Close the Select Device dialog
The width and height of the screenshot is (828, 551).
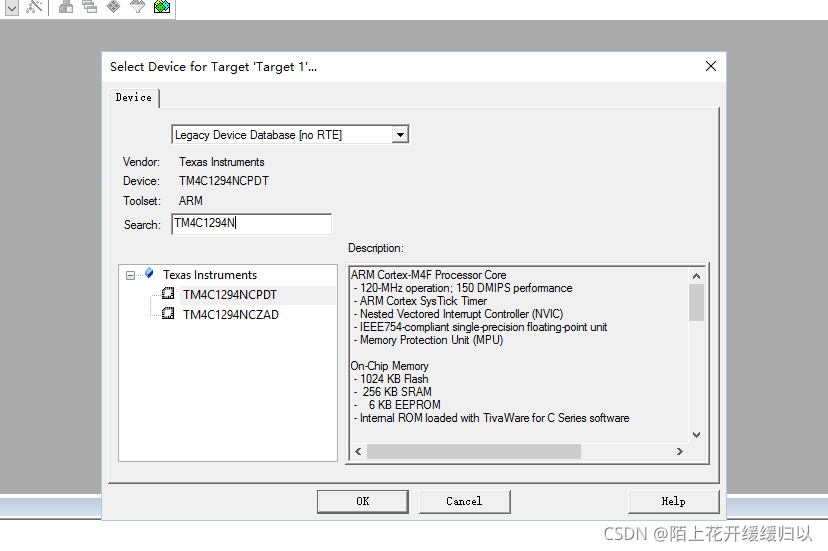tap(711, 66)
